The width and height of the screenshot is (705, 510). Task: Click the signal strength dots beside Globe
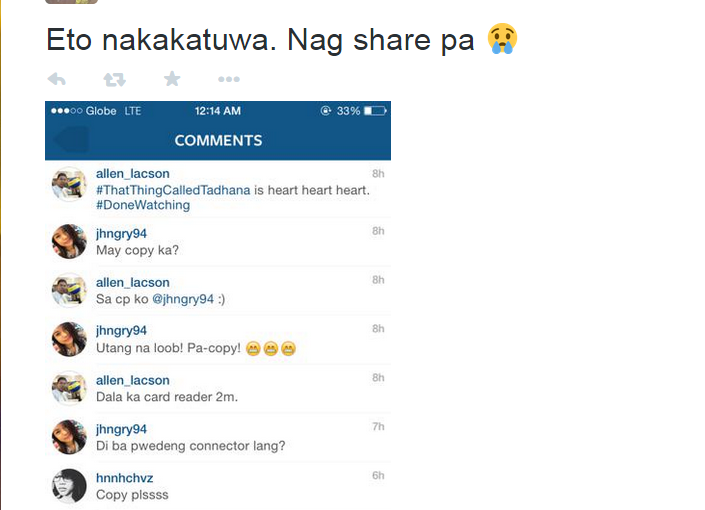point(67,111)
